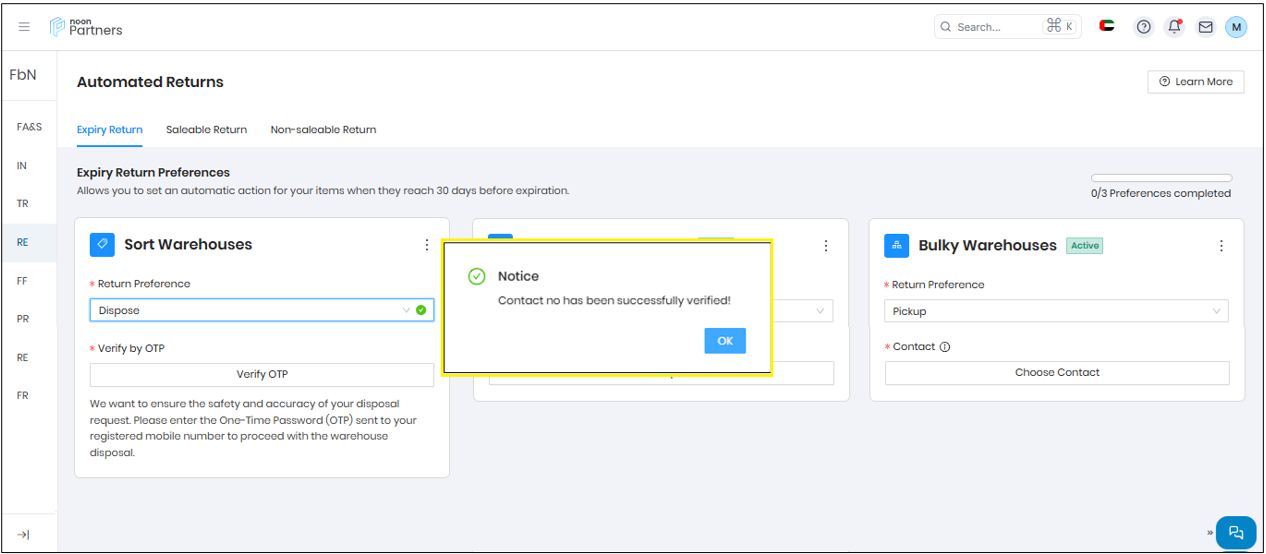Open Bulky Warehouses three-dot options menu
The width and height of the screenshot is (1266, 554).
point(1221,246)
